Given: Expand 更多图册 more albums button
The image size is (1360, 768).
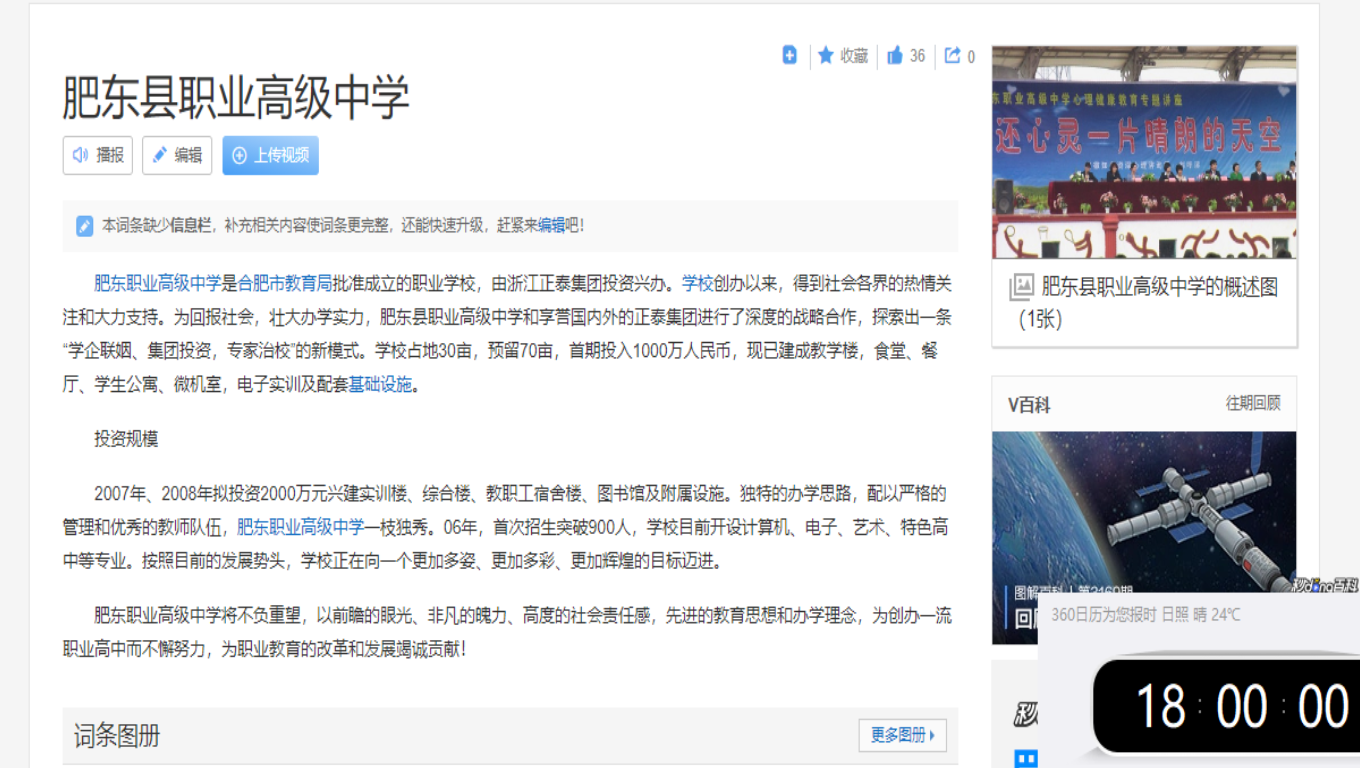Looking at the screenshot, I should pyautogui.click(x=902, y=735).
